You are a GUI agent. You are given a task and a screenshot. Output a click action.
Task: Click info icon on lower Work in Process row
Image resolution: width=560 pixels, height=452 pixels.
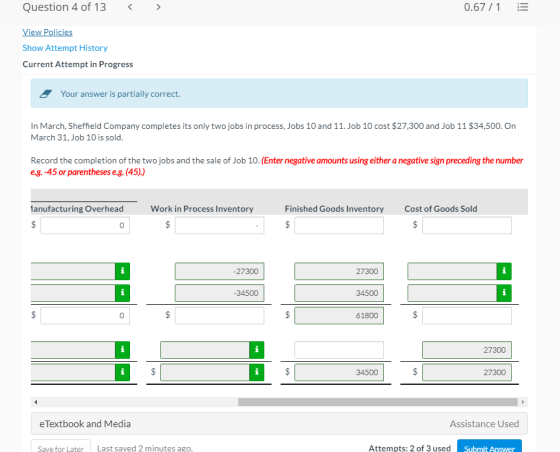256,350
